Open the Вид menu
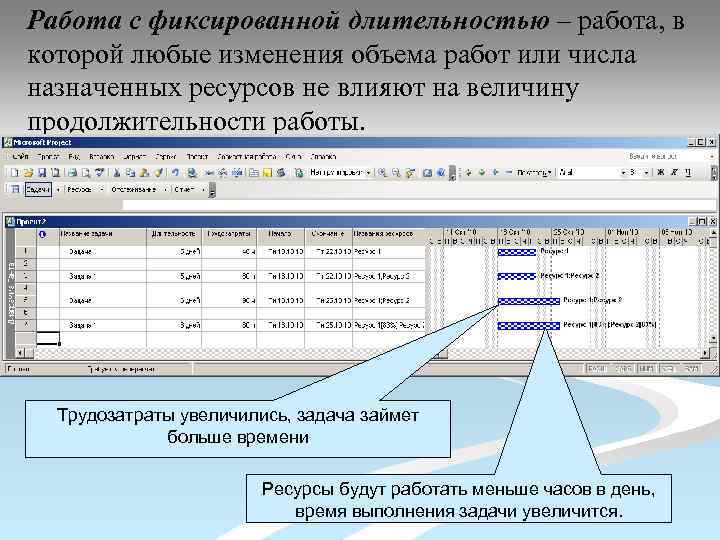This screenshot has height=540, width=720. pyautogui.click(x=74, y=157)
